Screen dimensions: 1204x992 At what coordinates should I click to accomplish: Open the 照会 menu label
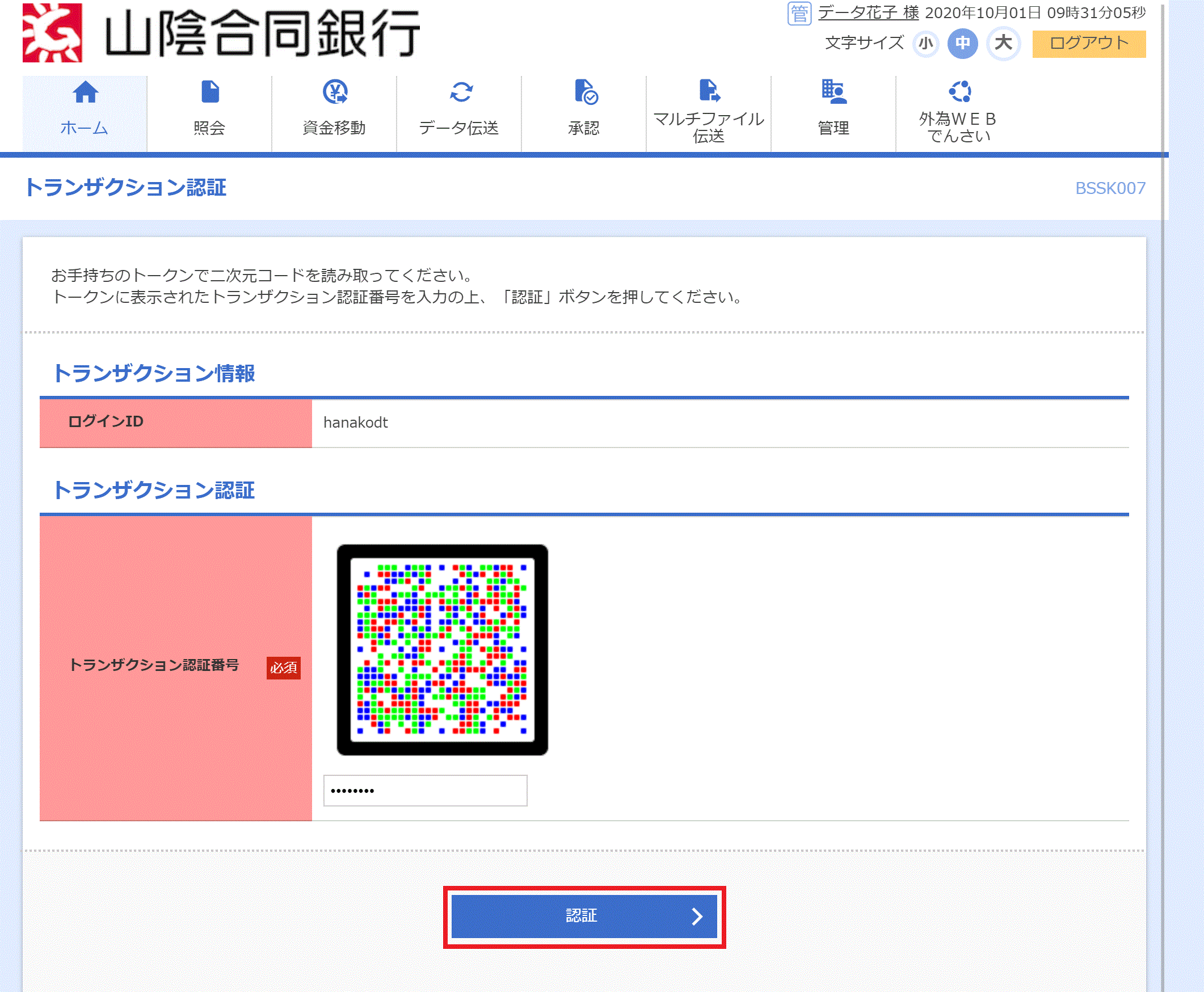(x=209, y=128)
